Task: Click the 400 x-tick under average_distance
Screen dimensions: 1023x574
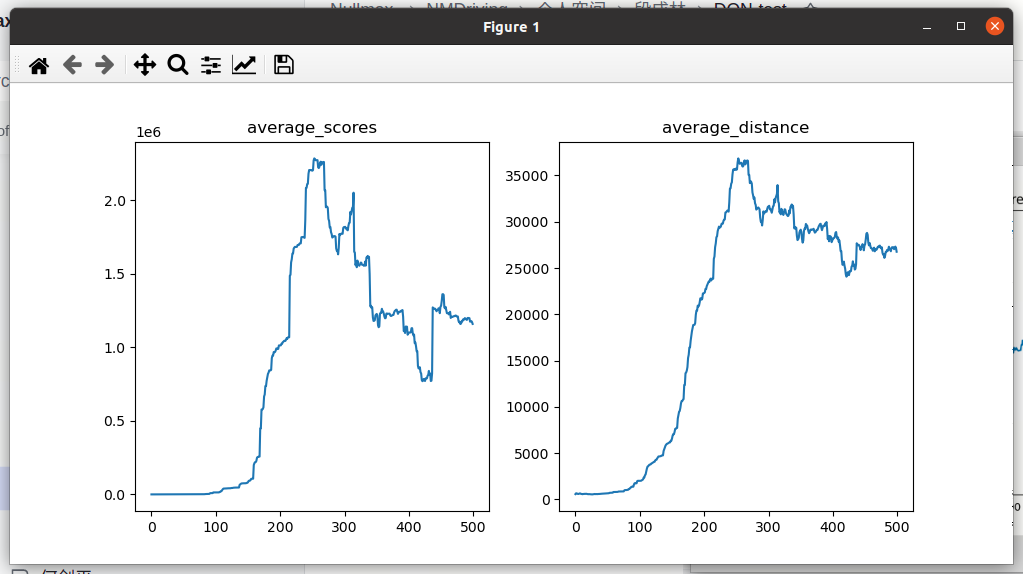Action: 832,527
